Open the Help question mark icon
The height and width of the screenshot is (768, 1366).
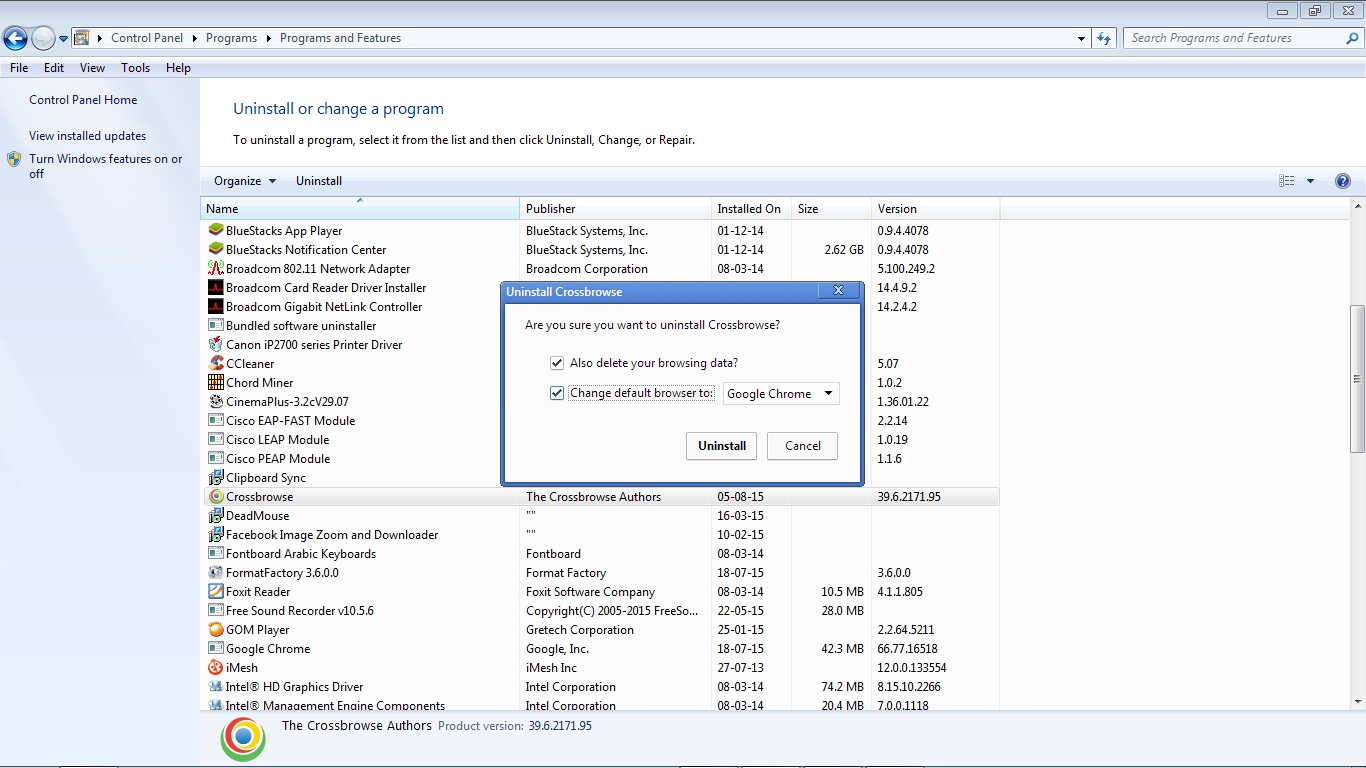(1343, 181)
